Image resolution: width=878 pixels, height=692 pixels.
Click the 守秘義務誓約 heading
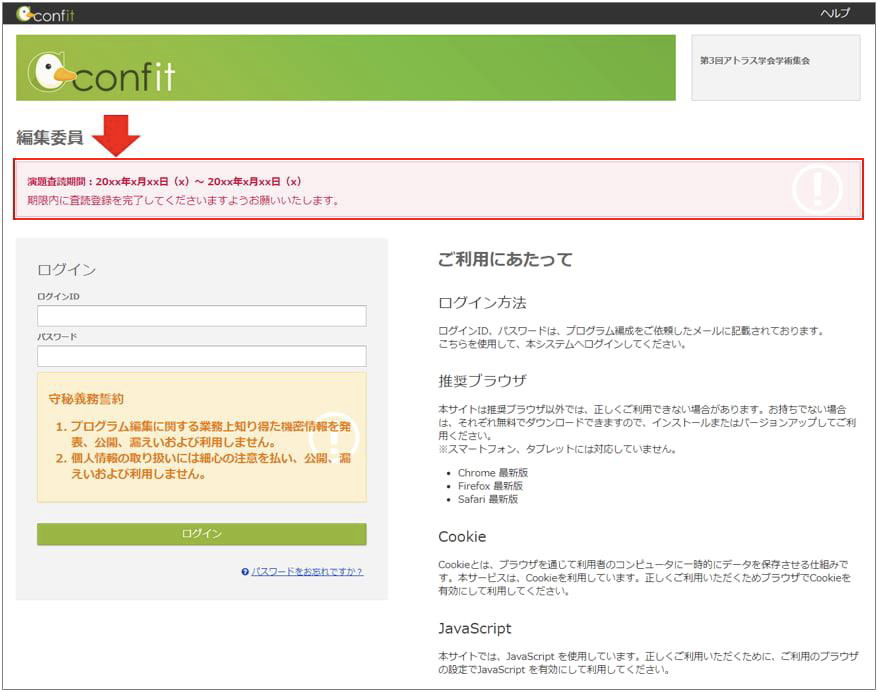click(x=87, y=398)
